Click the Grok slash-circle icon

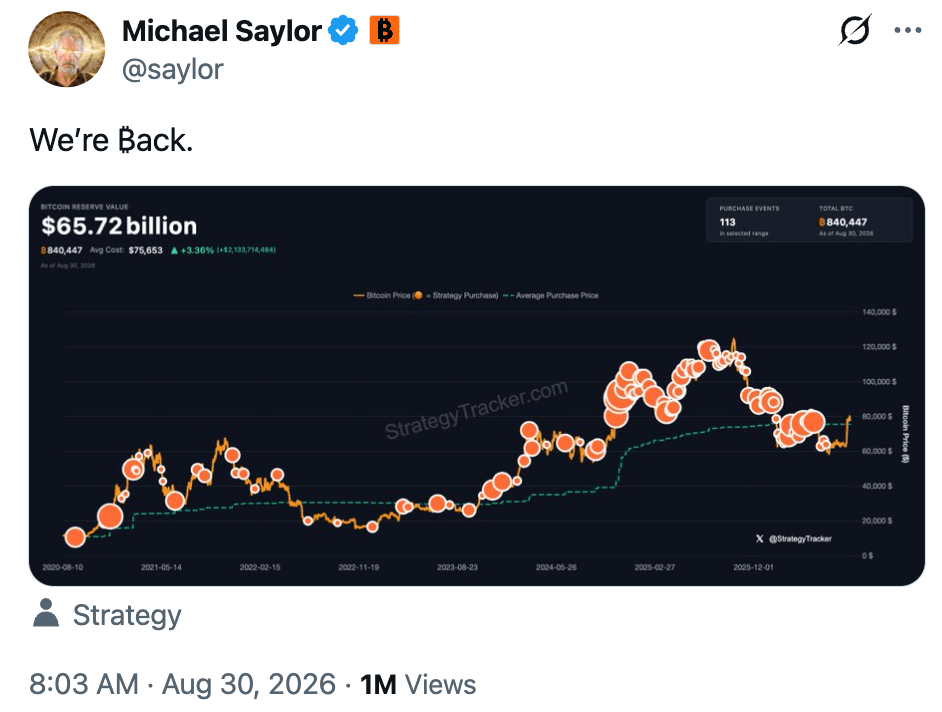854,30
